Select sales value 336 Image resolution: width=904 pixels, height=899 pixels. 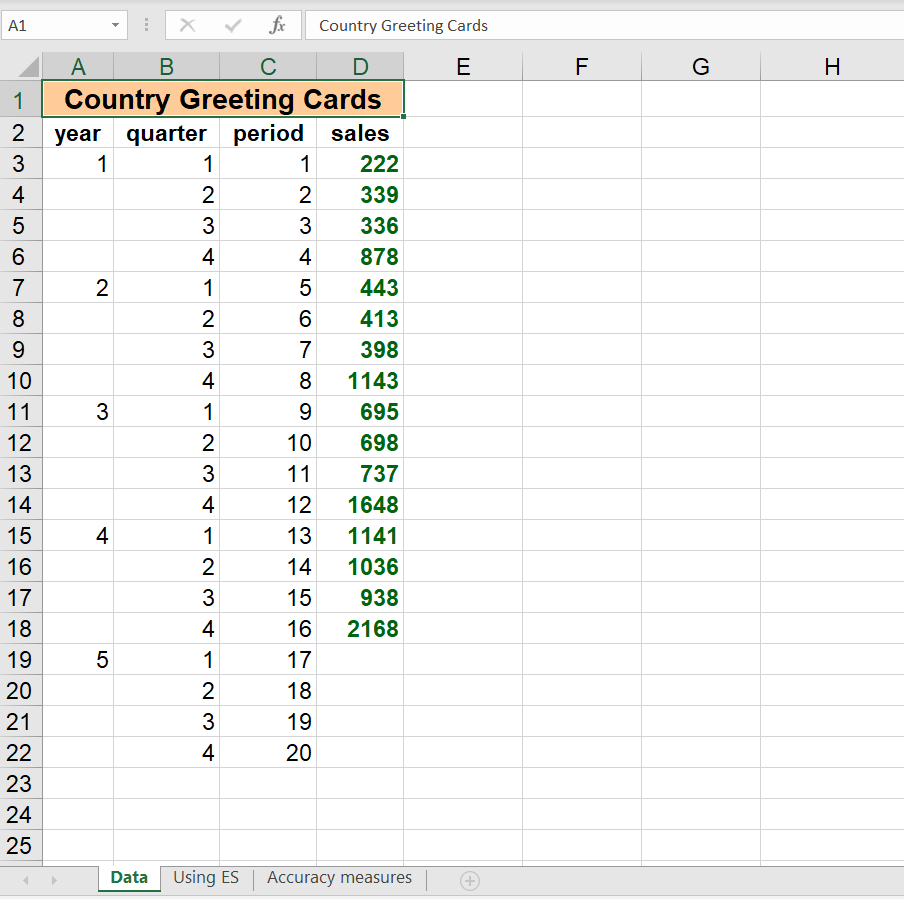[x=360, y=225]
